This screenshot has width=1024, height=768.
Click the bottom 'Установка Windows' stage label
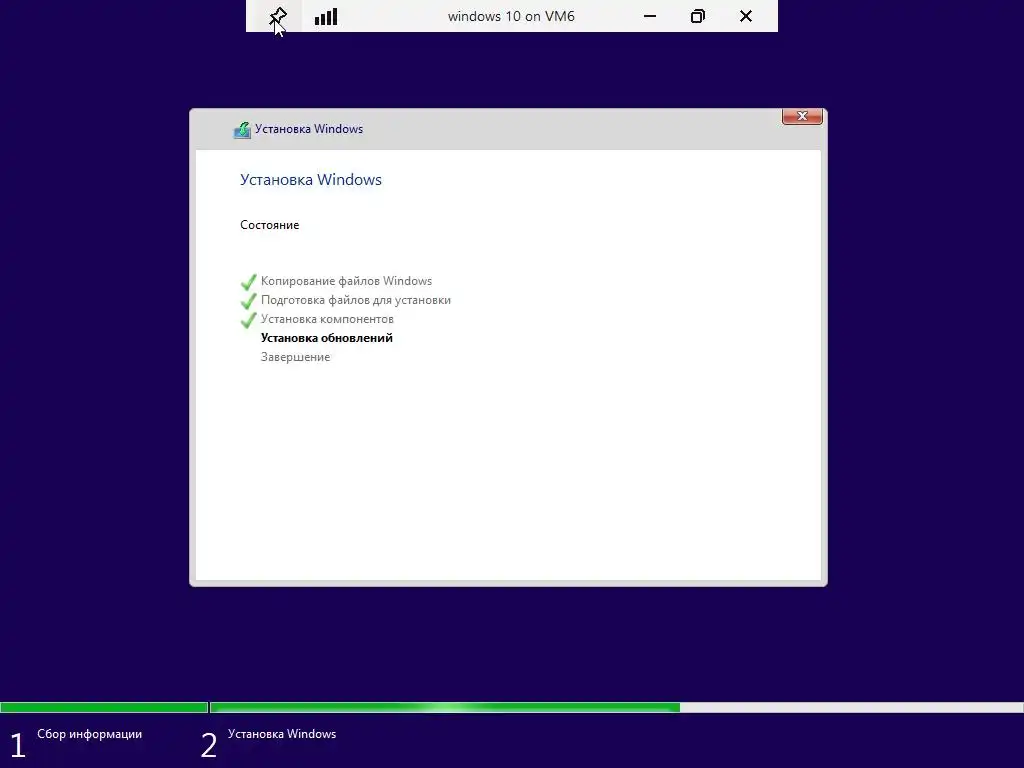pyautogui.click(x=282, y=734)
